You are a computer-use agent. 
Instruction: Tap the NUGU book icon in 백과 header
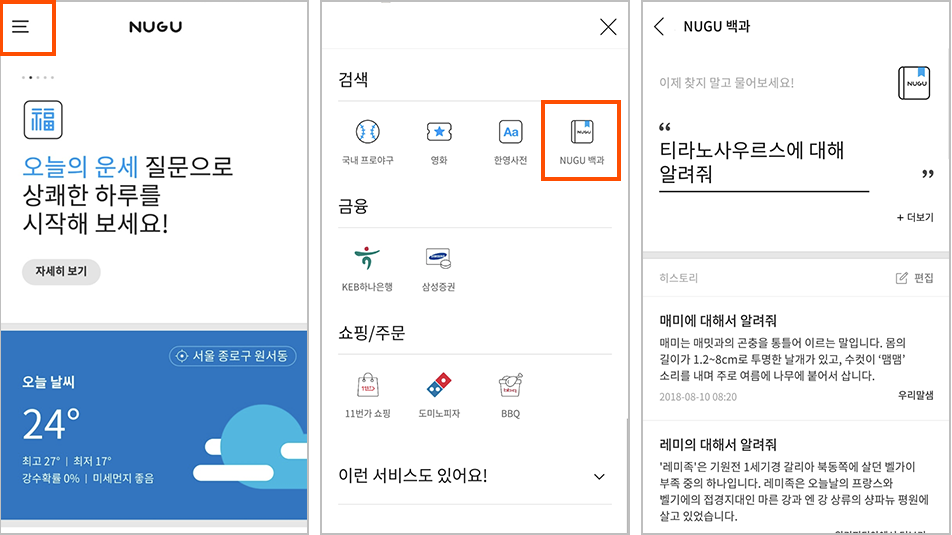click(914, 83)
